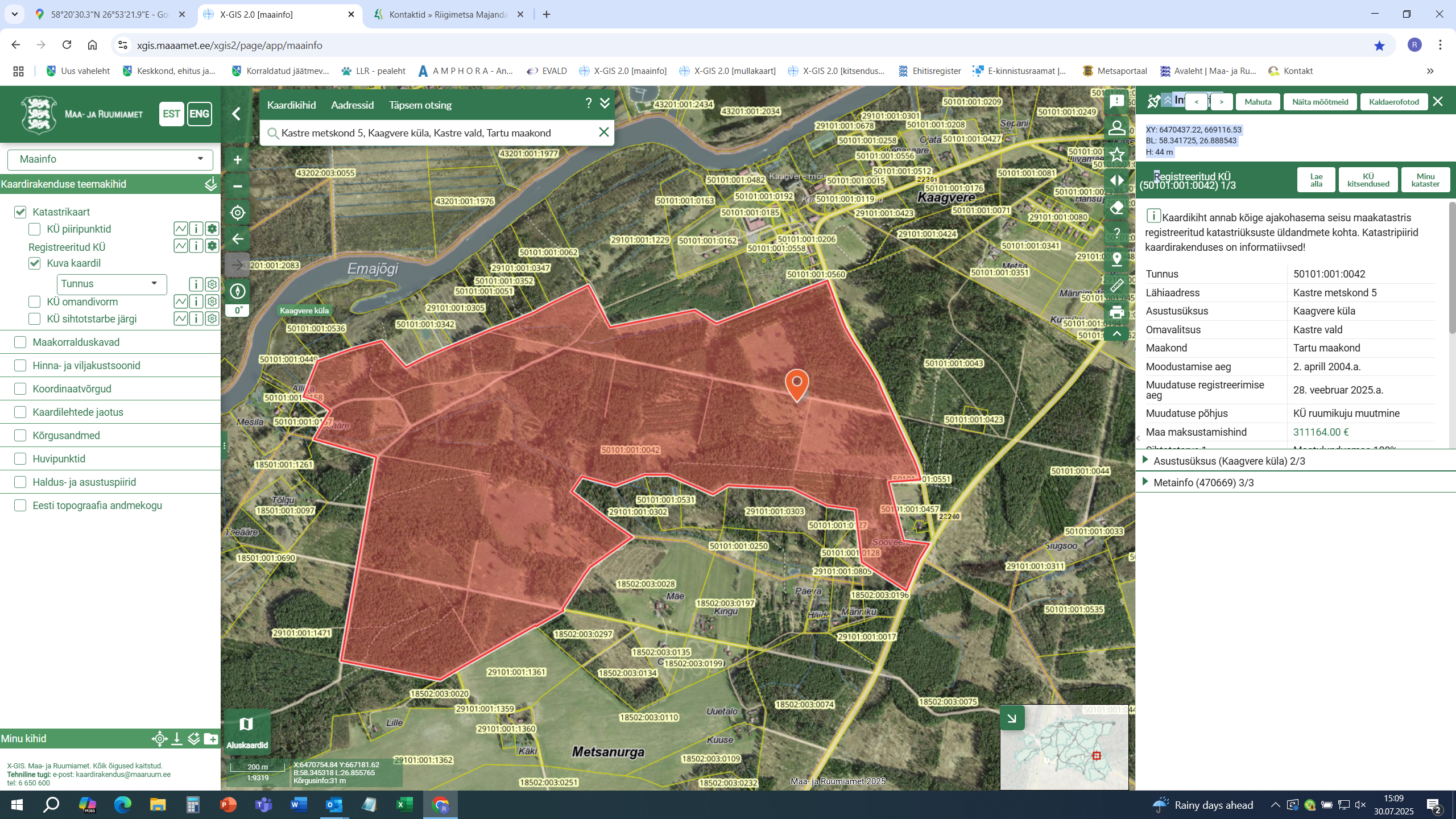1456x819 pixels.
Task: Open the Täpsem otsing tab
Action: 420,105
